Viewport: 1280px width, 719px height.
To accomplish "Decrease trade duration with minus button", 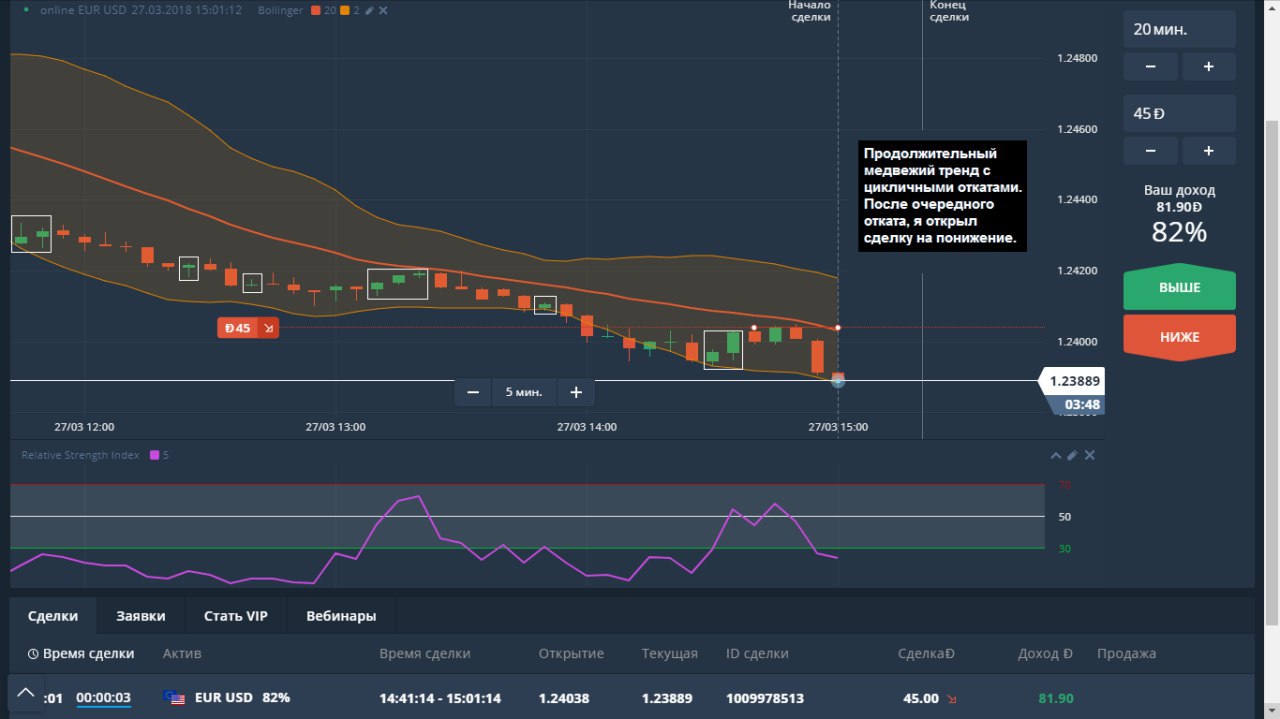I will pyautogui.click(x=1150, y=66).
